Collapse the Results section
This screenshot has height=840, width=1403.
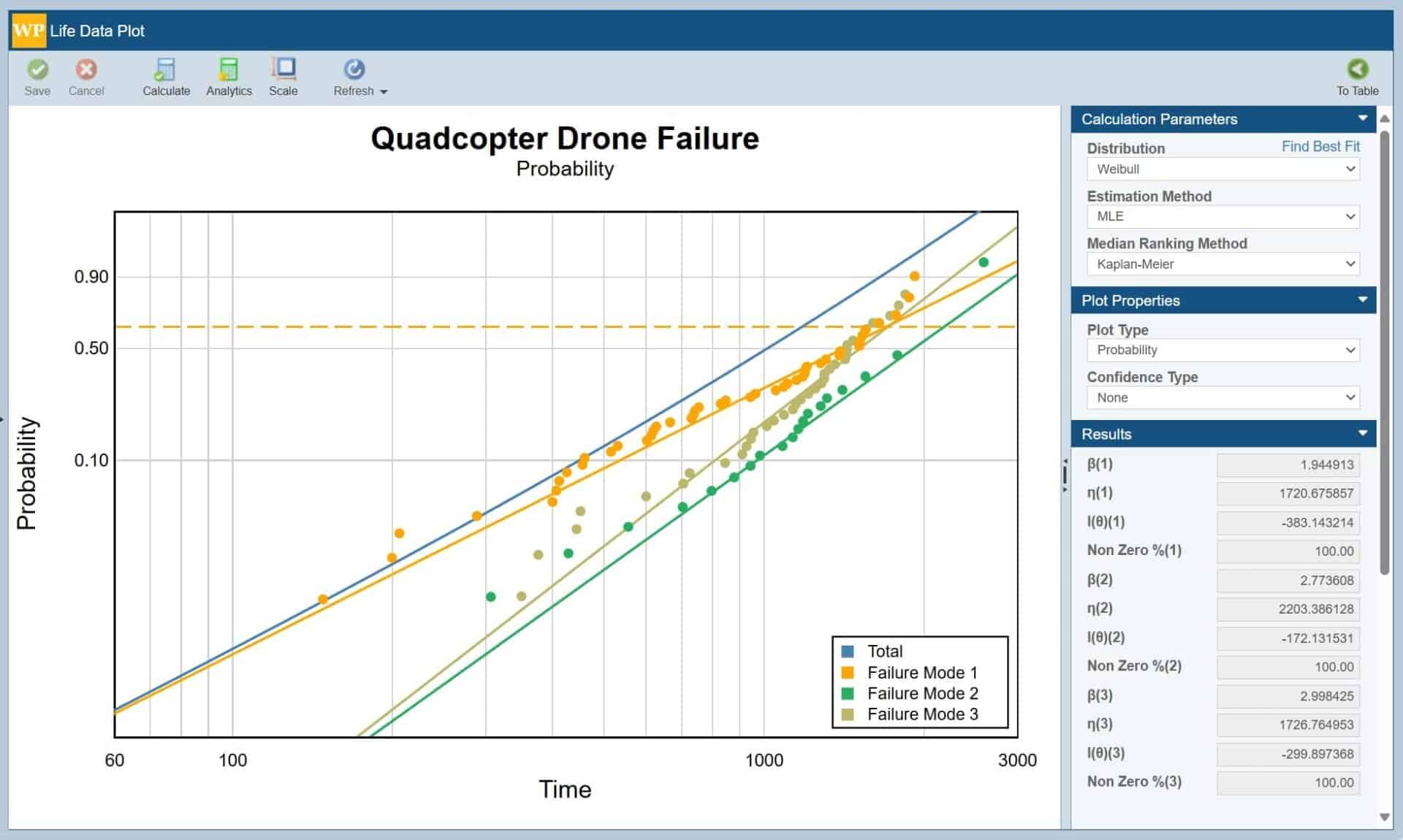(1362, 432)
